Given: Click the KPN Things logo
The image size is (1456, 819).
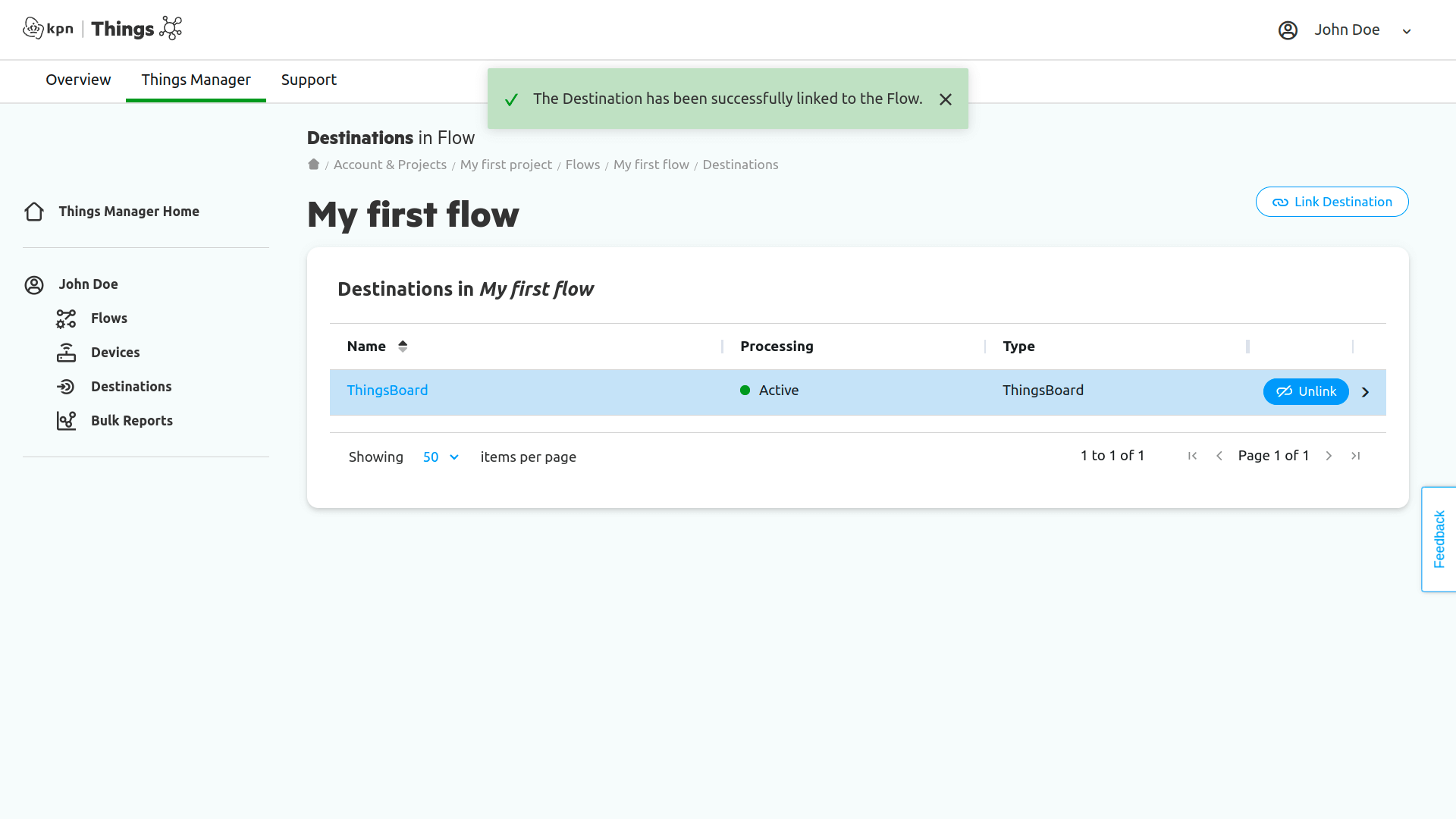Looking at the screenshot, I should (102, 29).
